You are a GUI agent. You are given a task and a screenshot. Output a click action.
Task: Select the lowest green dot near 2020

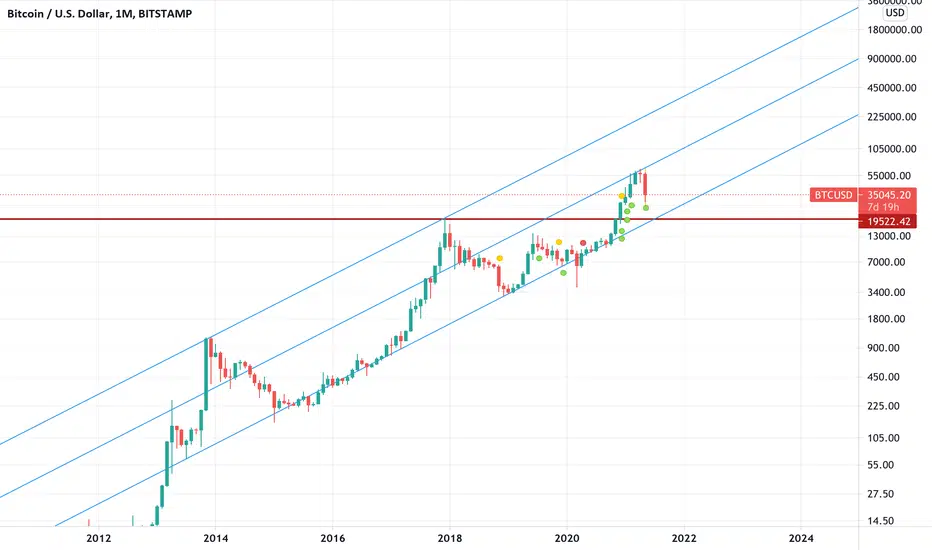pyautogui.click(x=563, y=273)
